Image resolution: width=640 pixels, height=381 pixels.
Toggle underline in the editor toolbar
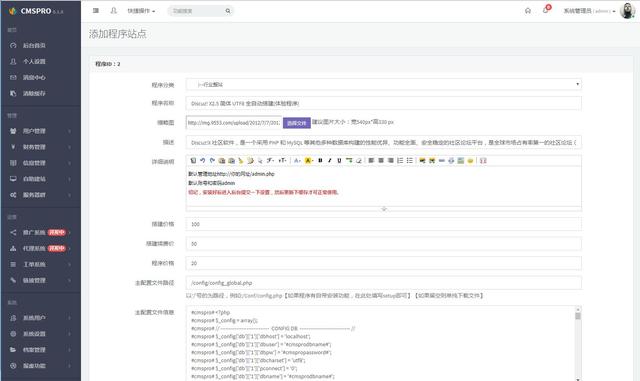(x=339, y=160)
